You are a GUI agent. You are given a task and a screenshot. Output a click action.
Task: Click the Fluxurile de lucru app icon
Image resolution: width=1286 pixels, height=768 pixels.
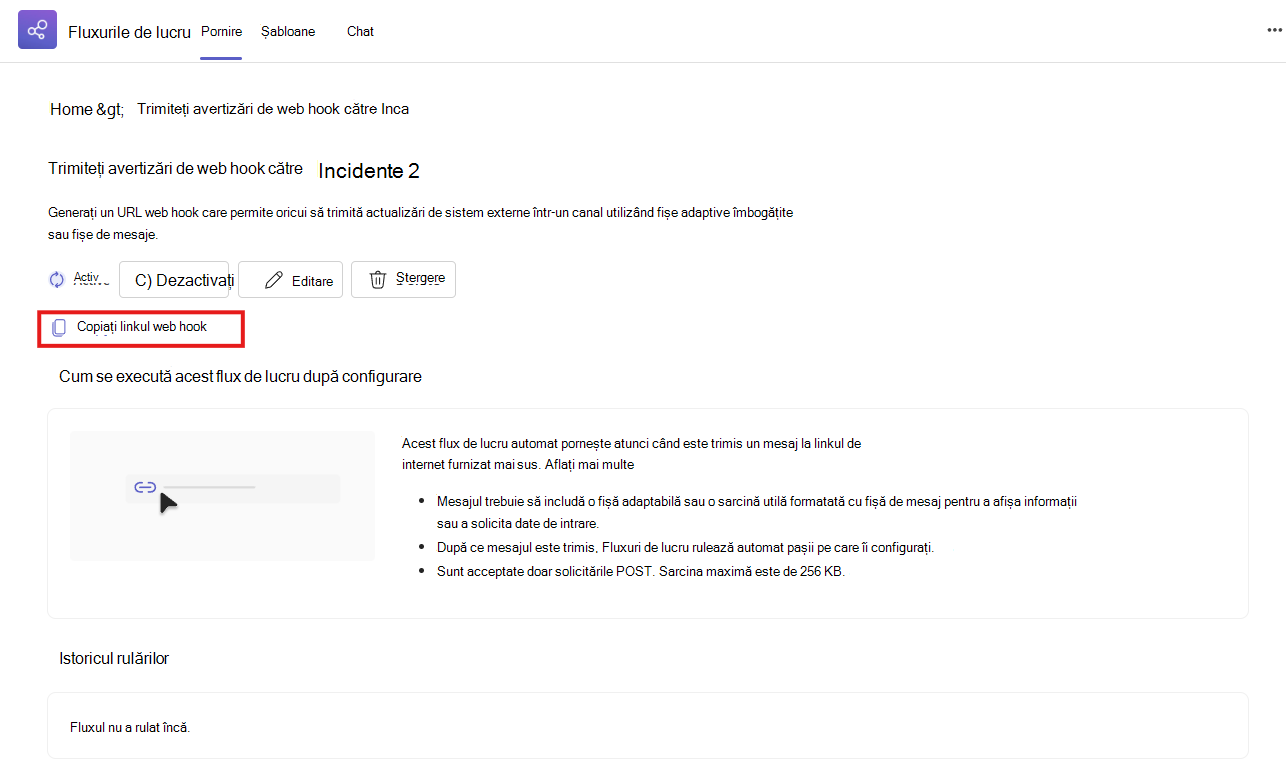pos(37,30)
